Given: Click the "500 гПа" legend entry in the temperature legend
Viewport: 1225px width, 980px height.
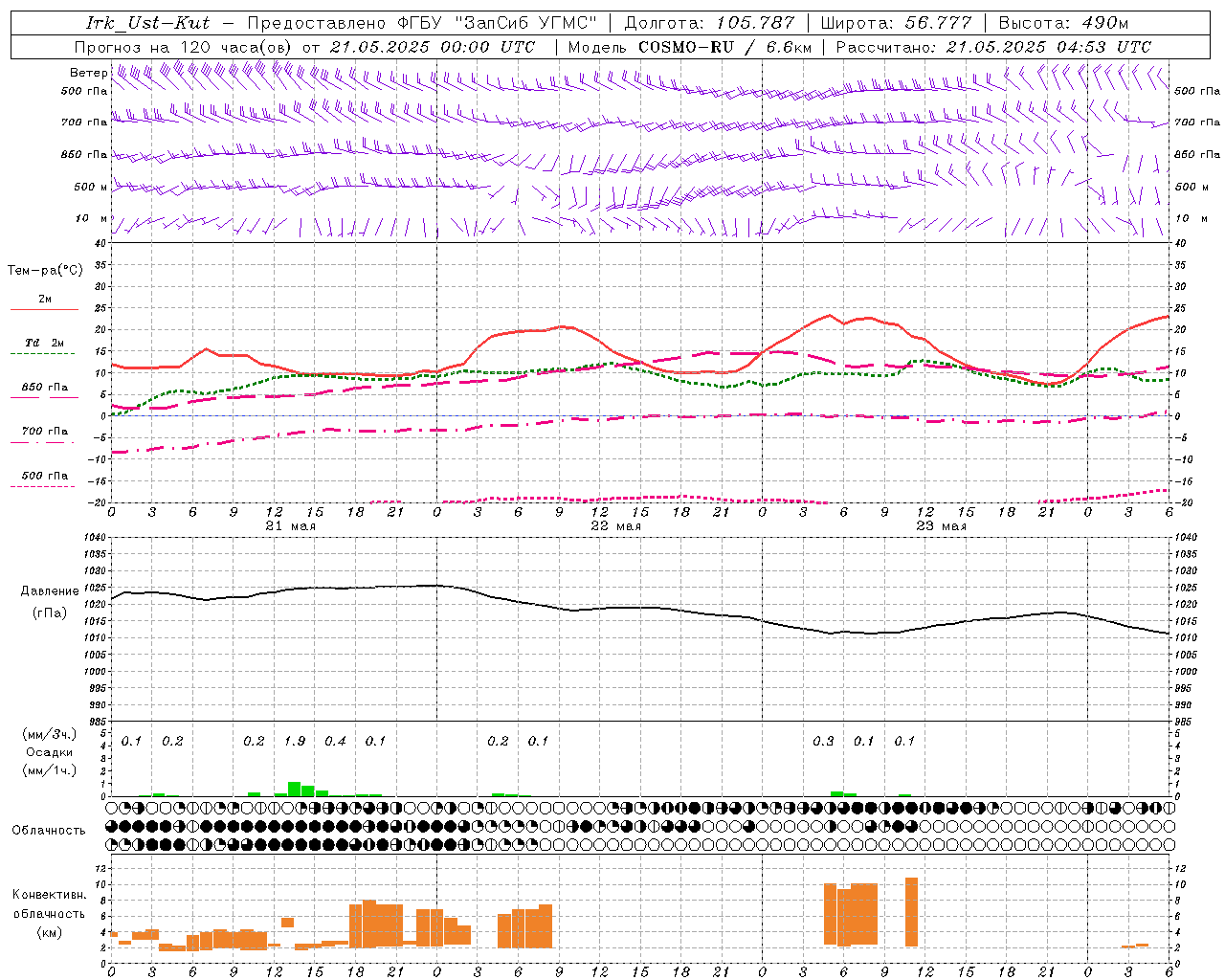Looking at the screenshot, I should pos(44,476).
